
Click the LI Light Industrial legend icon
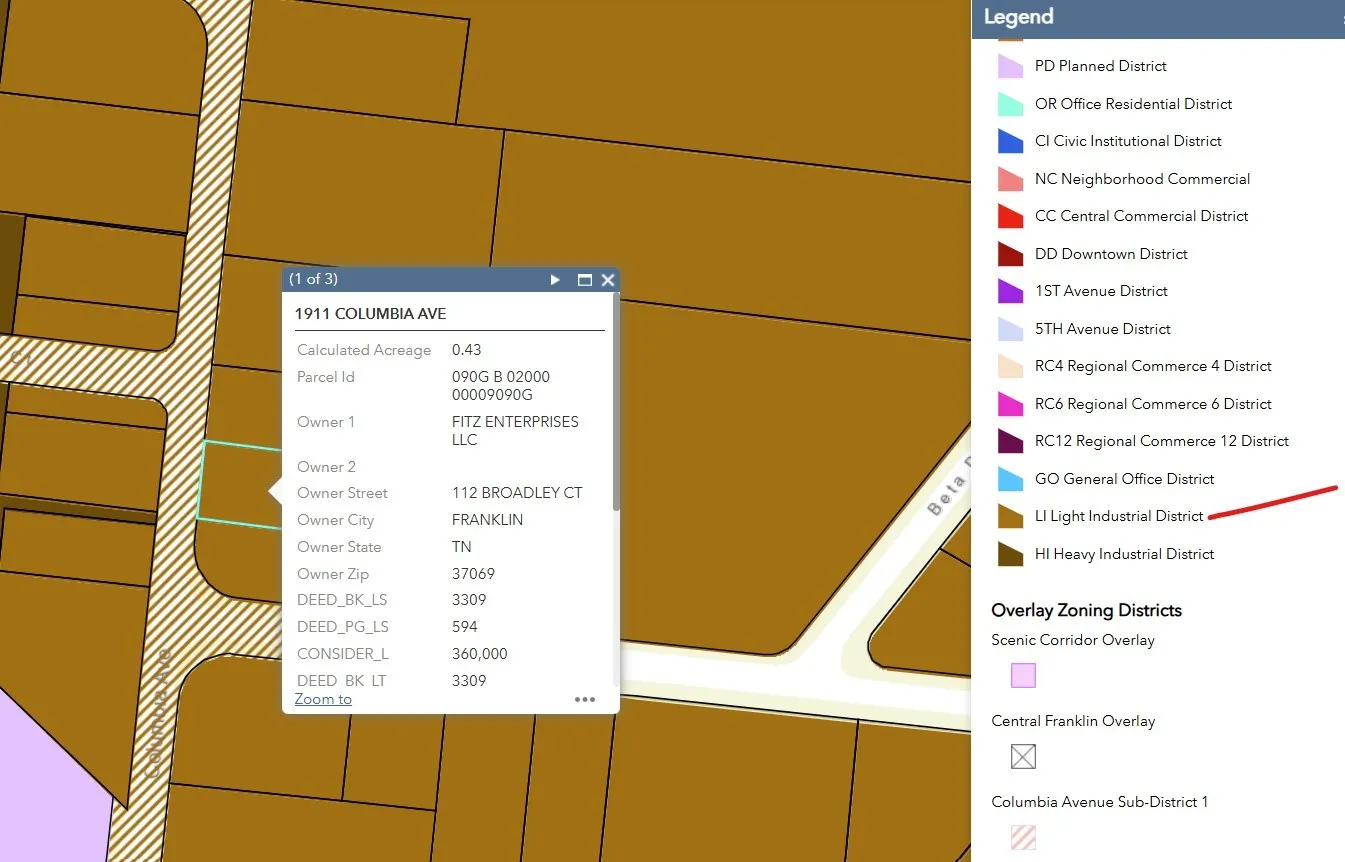pos(1011,517)
